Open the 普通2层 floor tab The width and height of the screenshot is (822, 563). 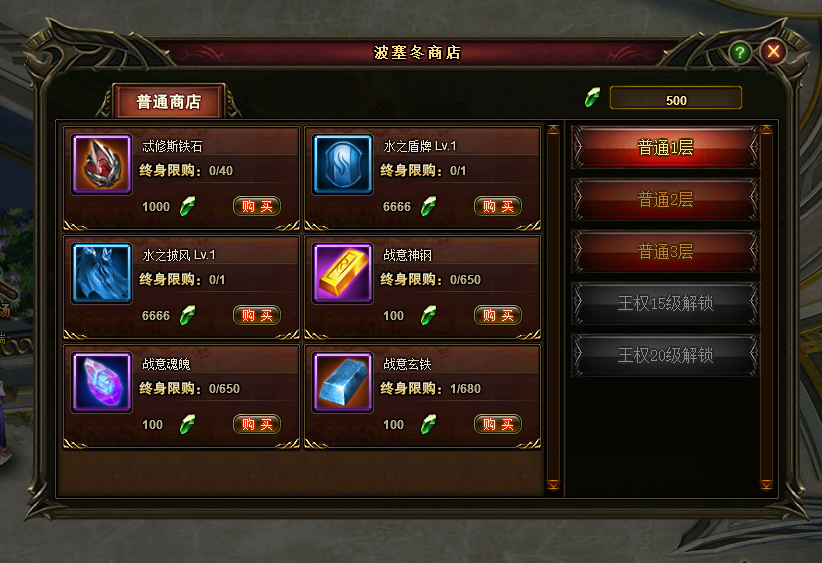(665, 199)
